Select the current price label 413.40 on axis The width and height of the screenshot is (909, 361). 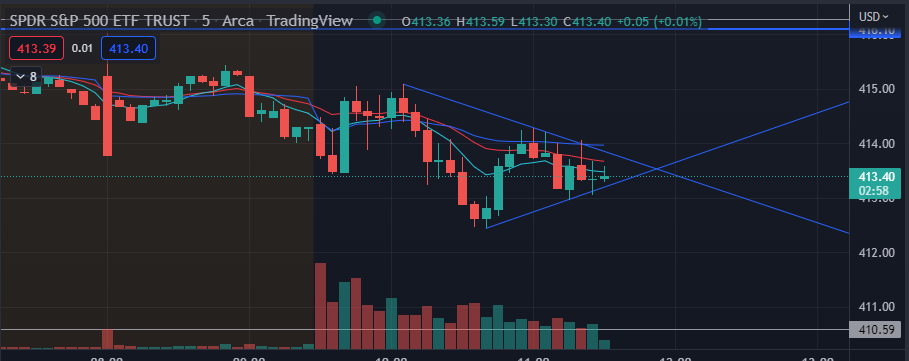click(x=876, y=176)
